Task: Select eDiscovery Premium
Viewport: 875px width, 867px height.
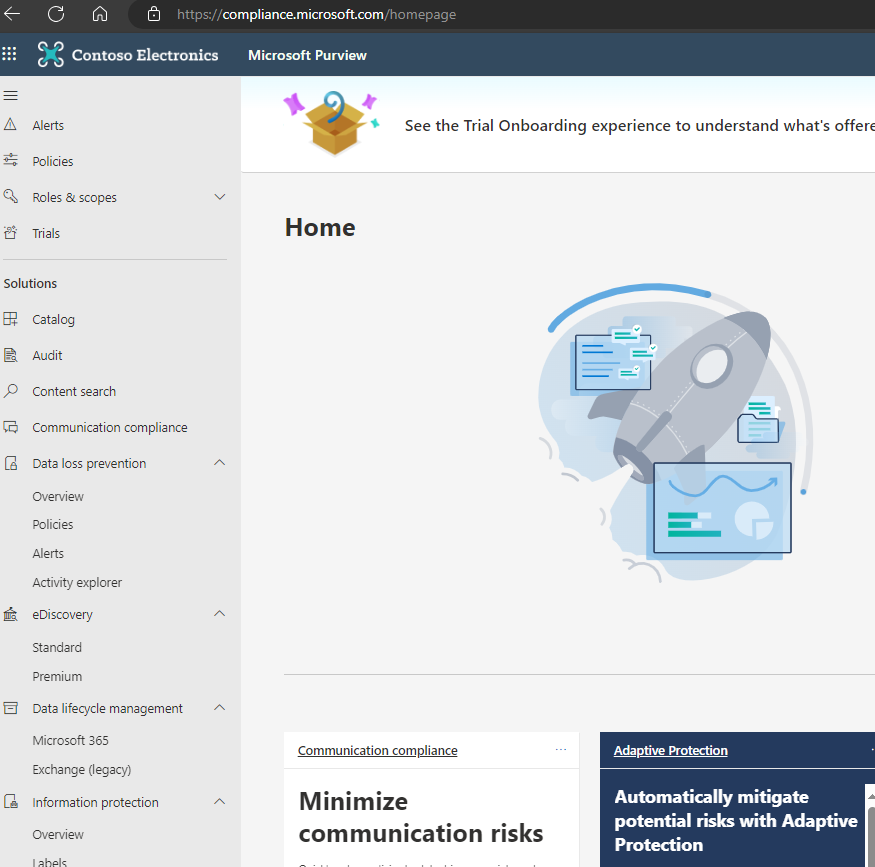Action: [x=57, y=676]
